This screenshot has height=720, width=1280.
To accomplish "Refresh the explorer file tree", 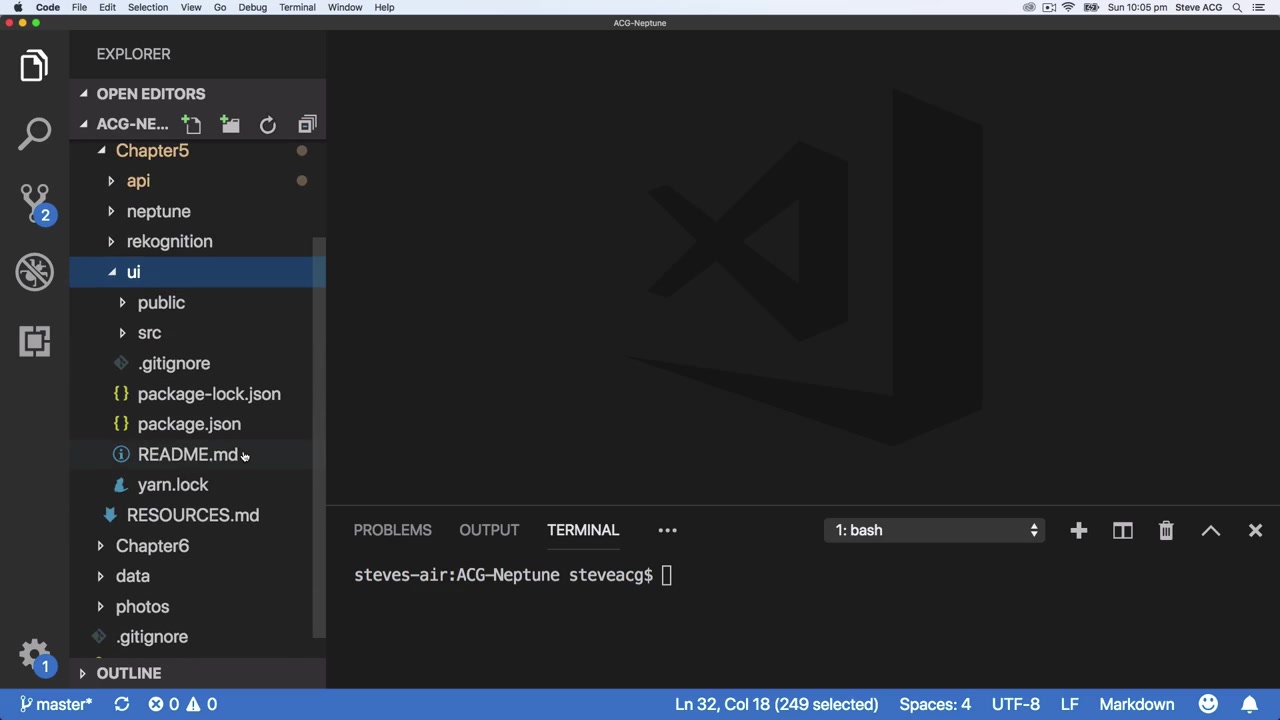I will coord(268,125).
